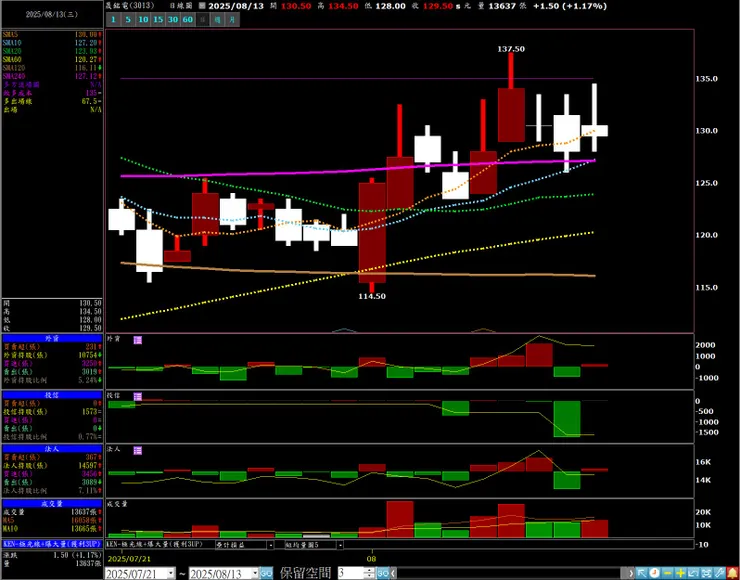The width and height of the screenshot is (740, 580).
Task: Click the 114.50 low price label
Action: pos(372,296)
